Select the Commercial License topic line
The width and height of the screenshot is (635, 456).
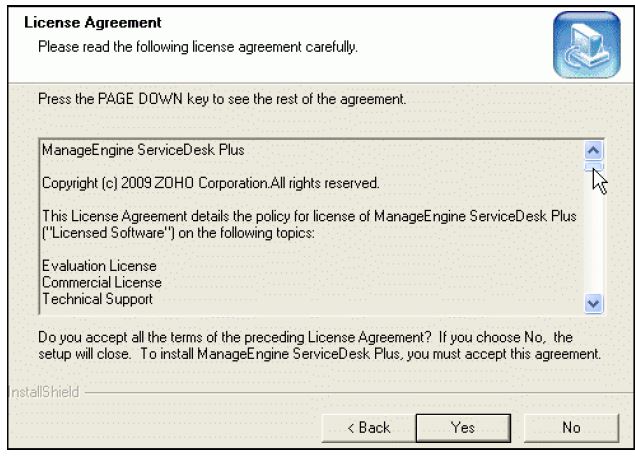pyautogui.click(x=102, y=283)
